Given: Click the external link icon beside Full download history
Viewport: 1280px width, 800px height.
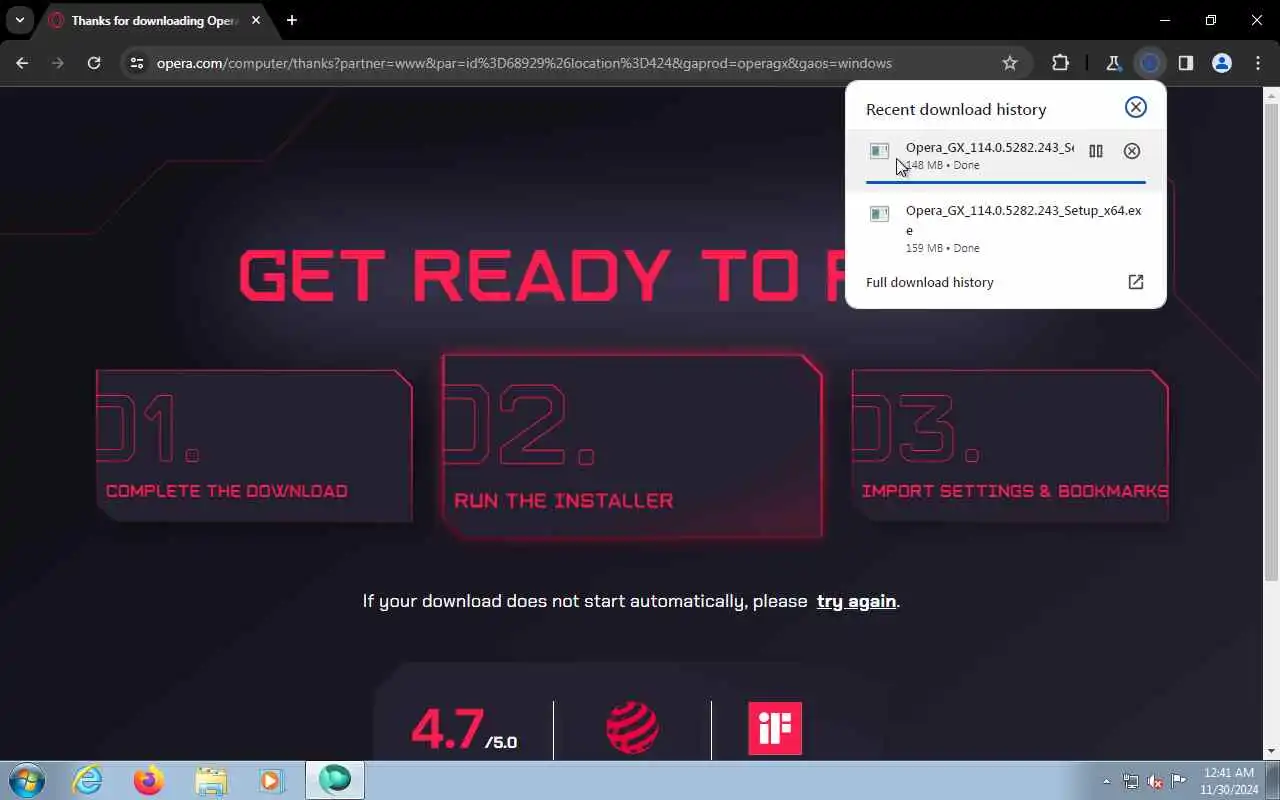Looking at the screenshot, I should 1135,282.
